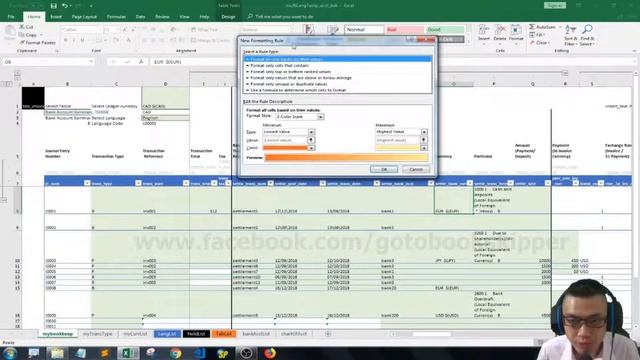Select 'Format only unique or duplicate values'
Viewport: 640px width, 360px height.
pyautogui.click(x=338, y=84)
